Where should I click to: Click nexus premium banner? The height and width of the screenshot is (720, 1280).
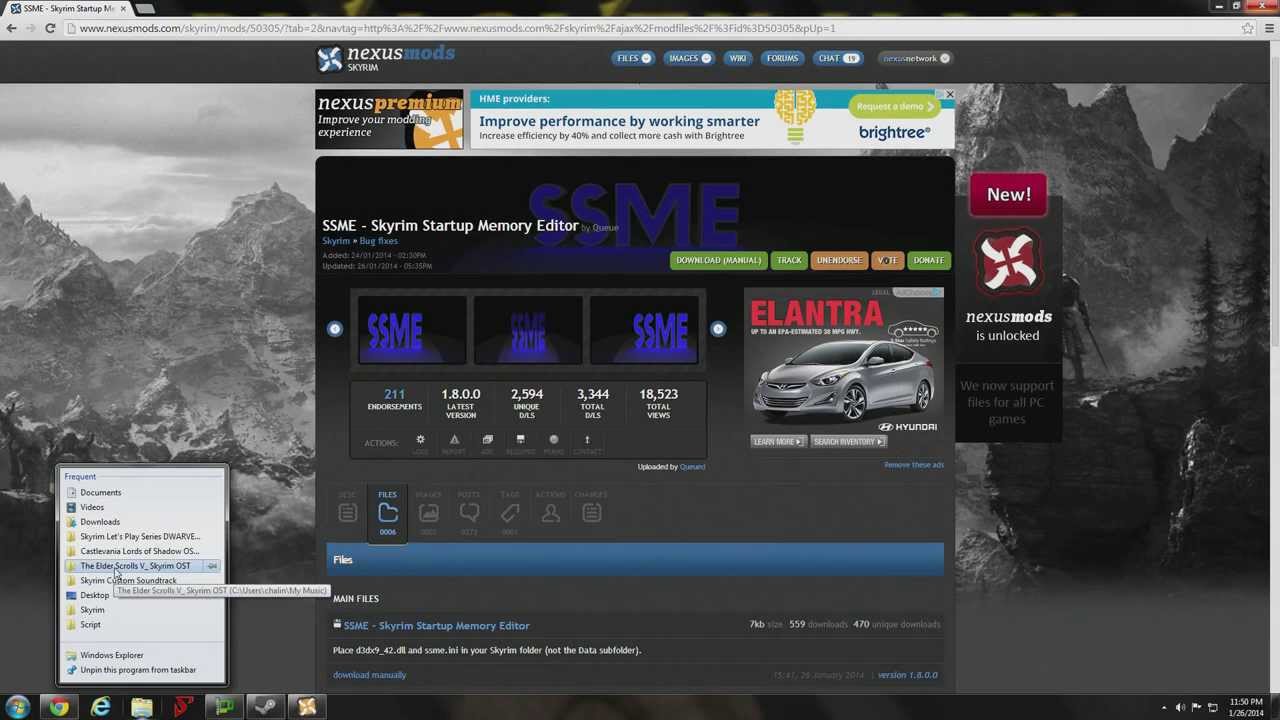pyautogui.click(x=389, y=119)
